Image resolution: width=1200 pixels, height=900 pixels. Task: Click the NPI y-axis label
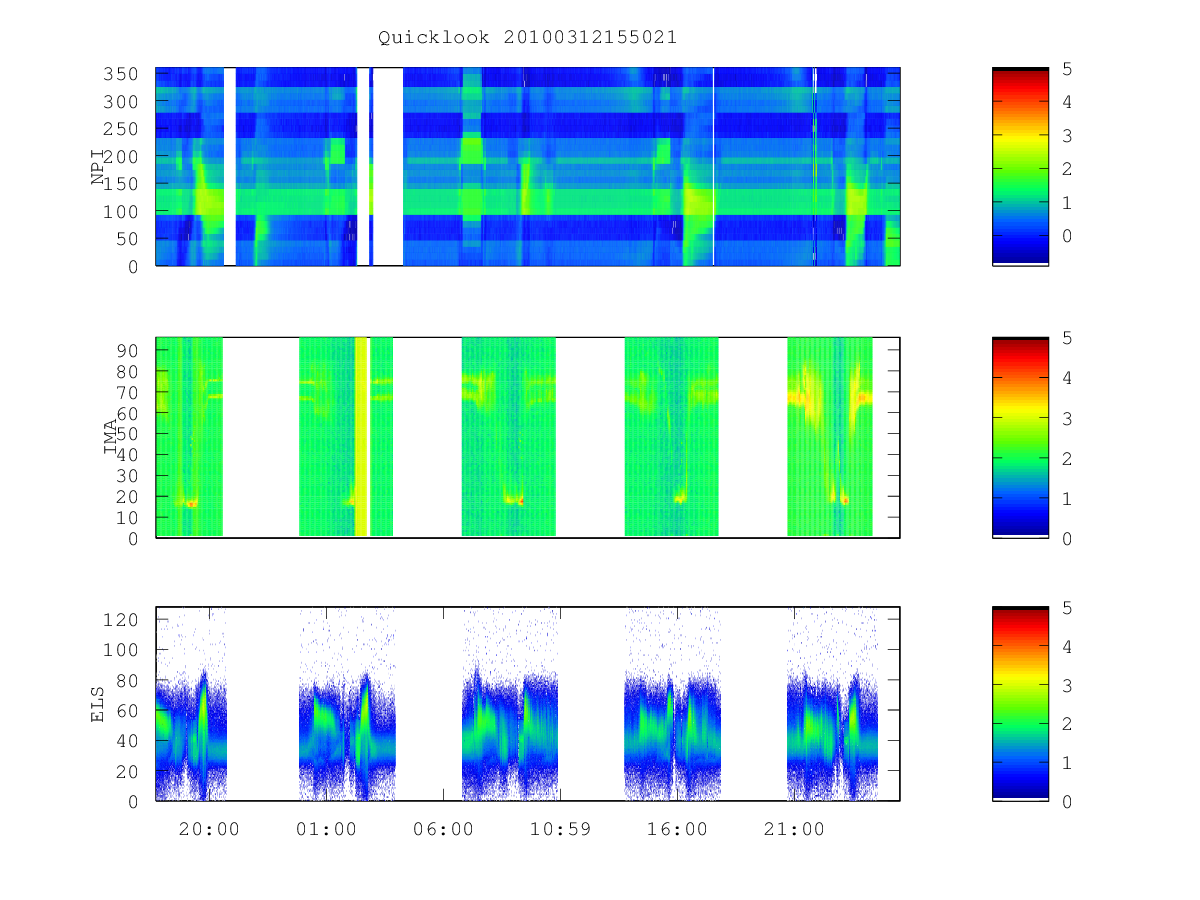99,166
